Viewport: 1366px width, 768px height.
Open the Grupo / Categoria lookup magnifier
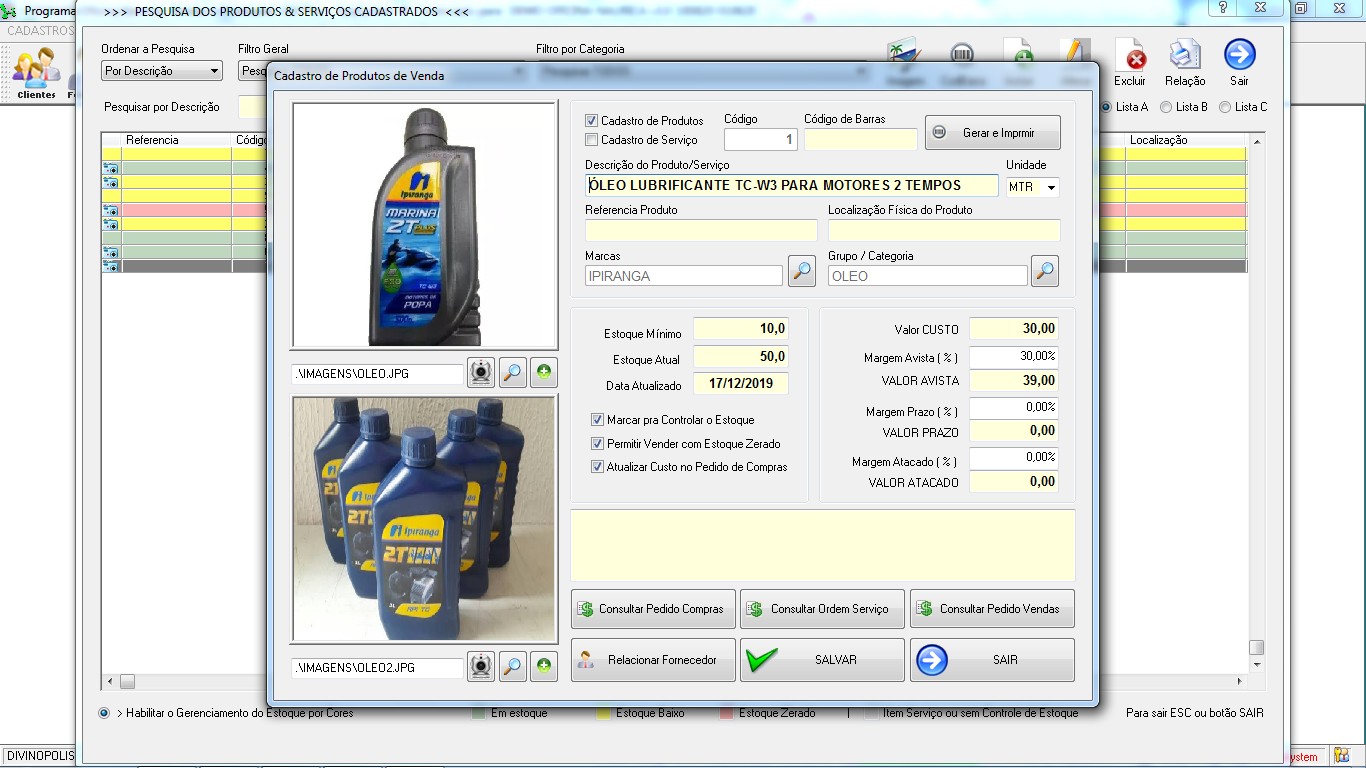[x=1045, y=271]
